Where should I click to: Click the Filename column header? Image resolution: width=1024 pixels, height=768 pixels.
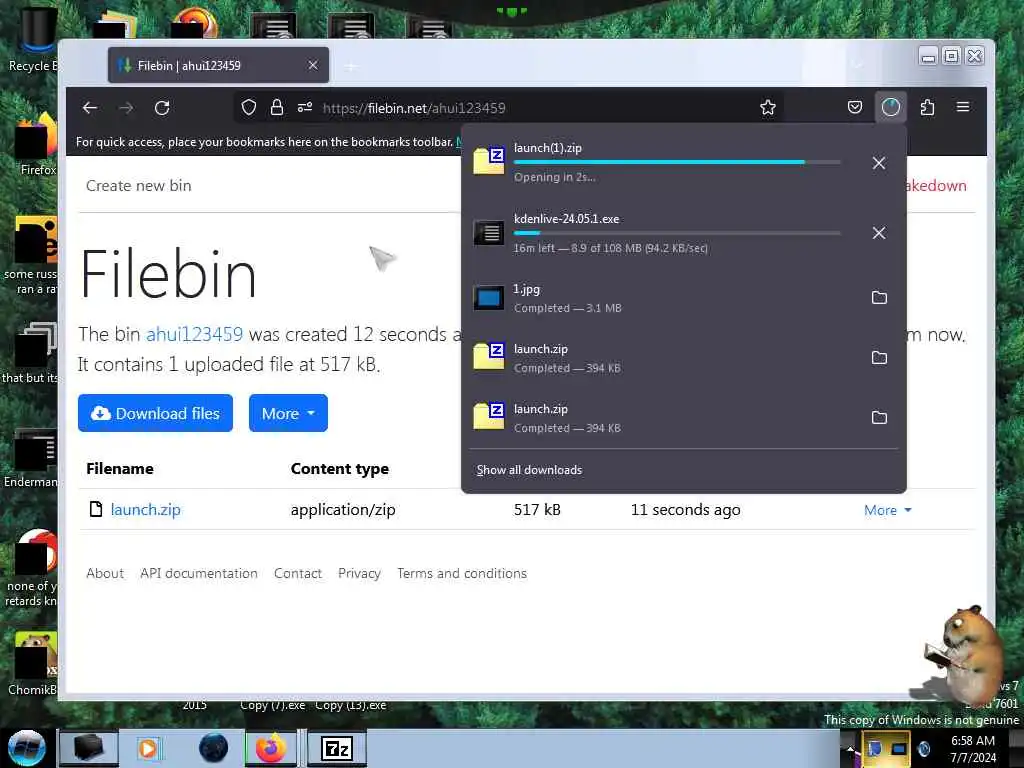coord(120,469)
